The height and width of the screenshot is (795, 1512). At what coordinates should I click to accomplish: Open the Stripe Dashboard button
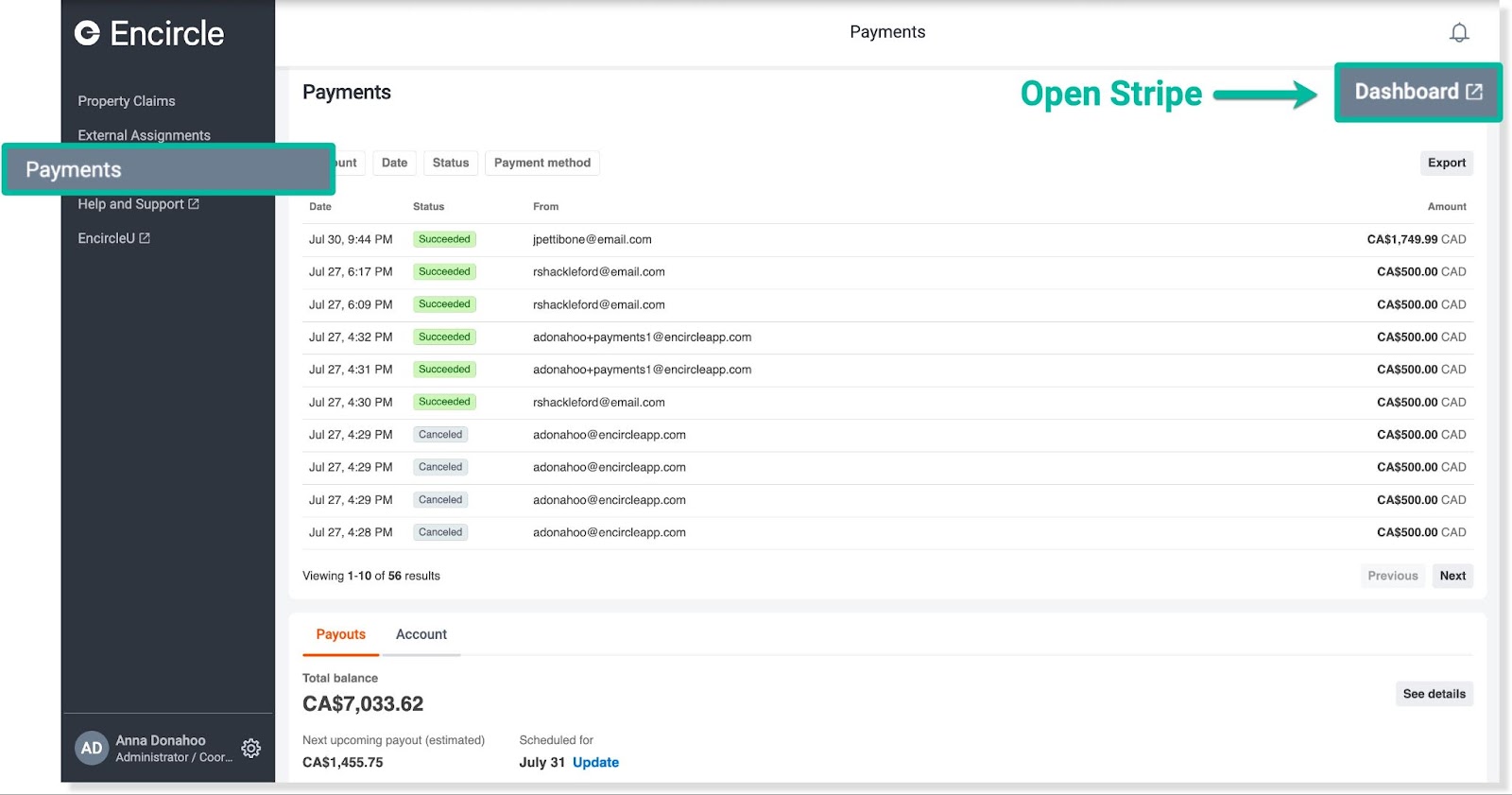1417,92
